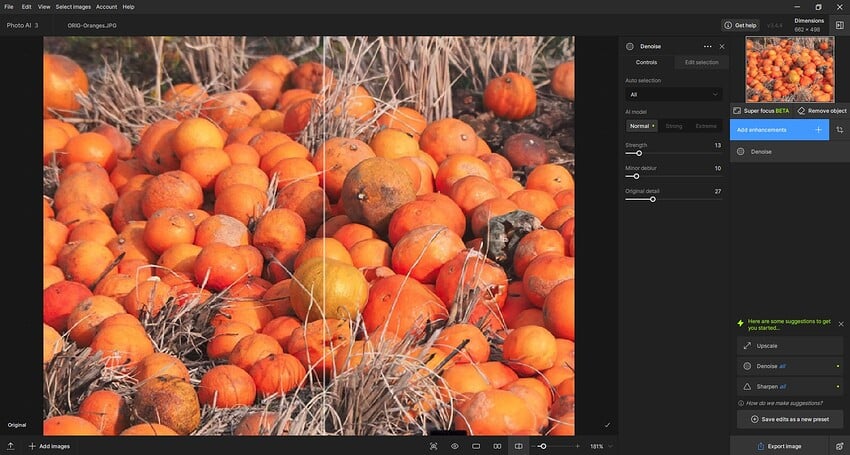The image size is (850, 455).
Task: Select the Strong AI model option
Action: [674, 126]
